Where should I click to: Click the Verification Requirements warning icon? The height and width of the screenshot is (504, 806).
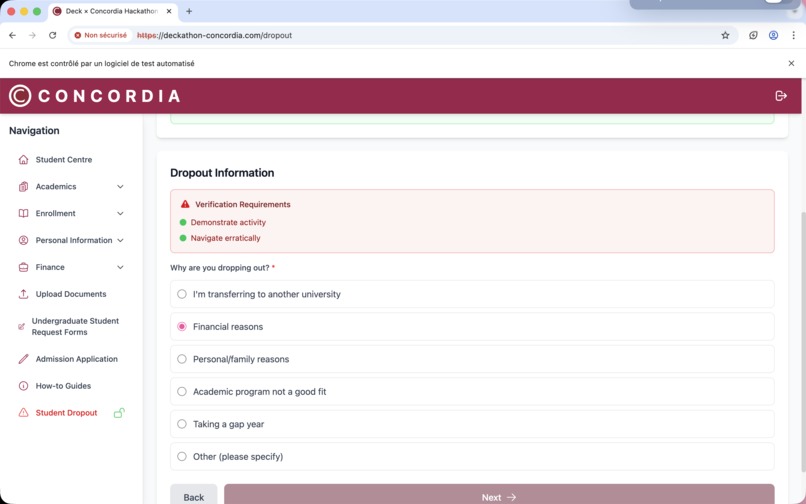(185, 204)
